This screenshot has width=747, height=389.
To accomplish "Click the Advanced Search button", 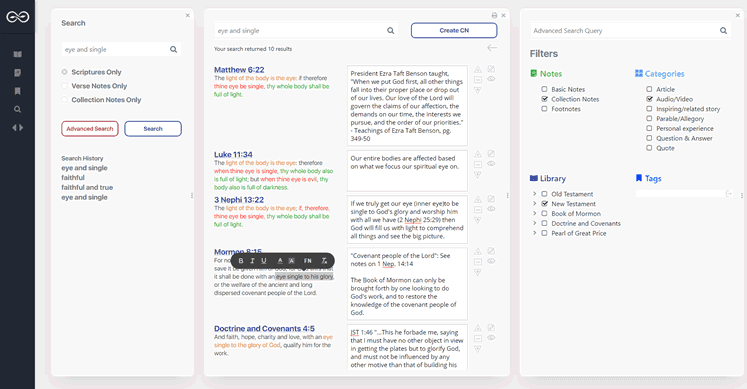I will pos(90,129).
